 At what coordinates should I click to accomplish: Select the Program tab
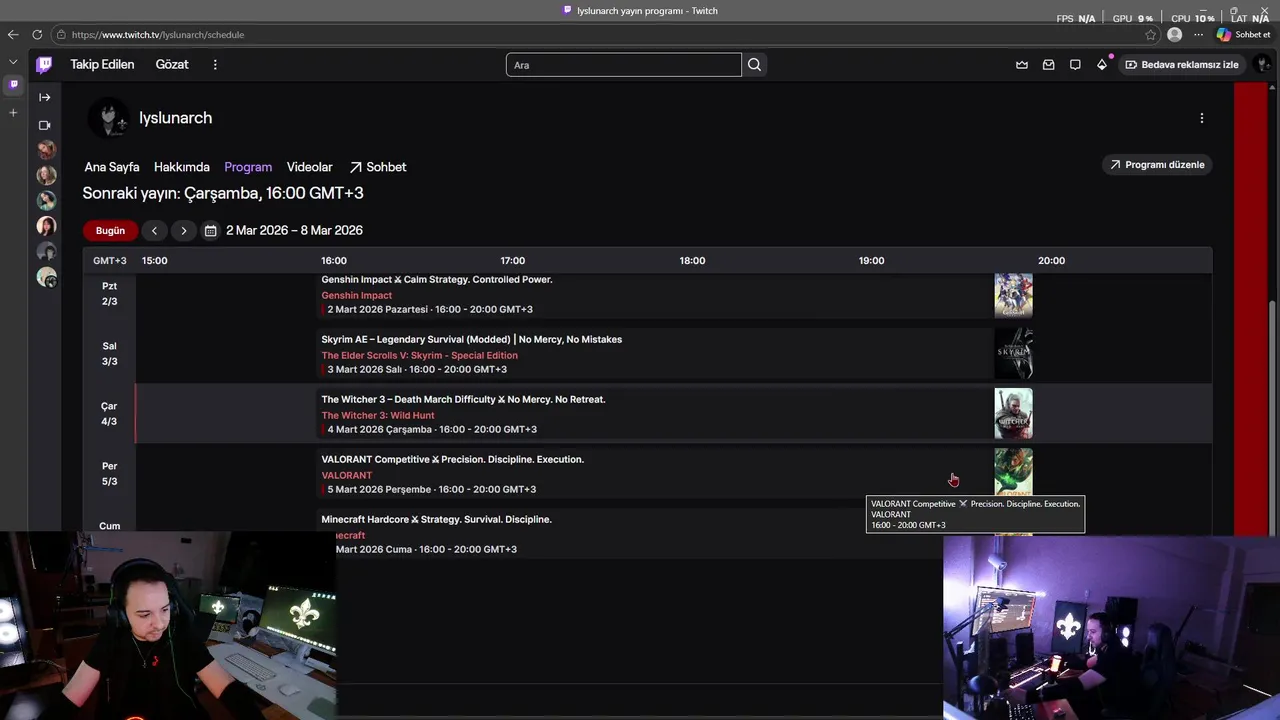point(248,167)
